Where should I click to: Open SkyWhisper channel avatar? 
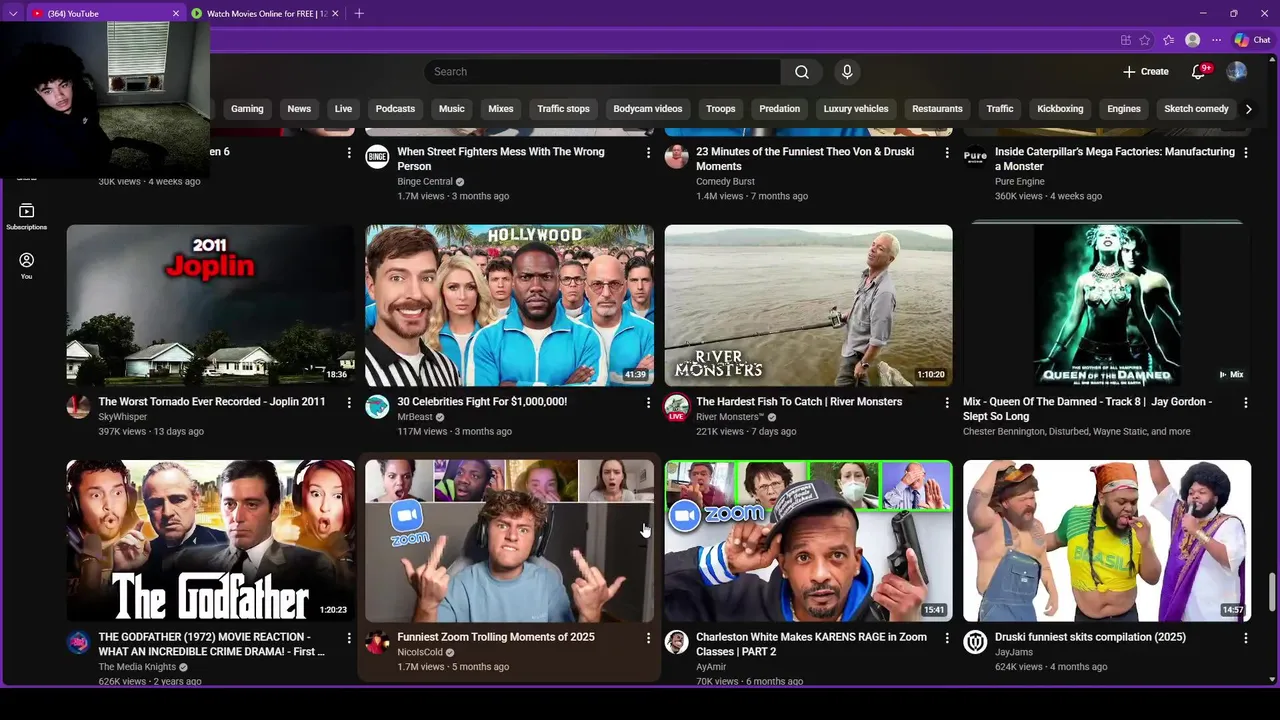click(78, 407)
